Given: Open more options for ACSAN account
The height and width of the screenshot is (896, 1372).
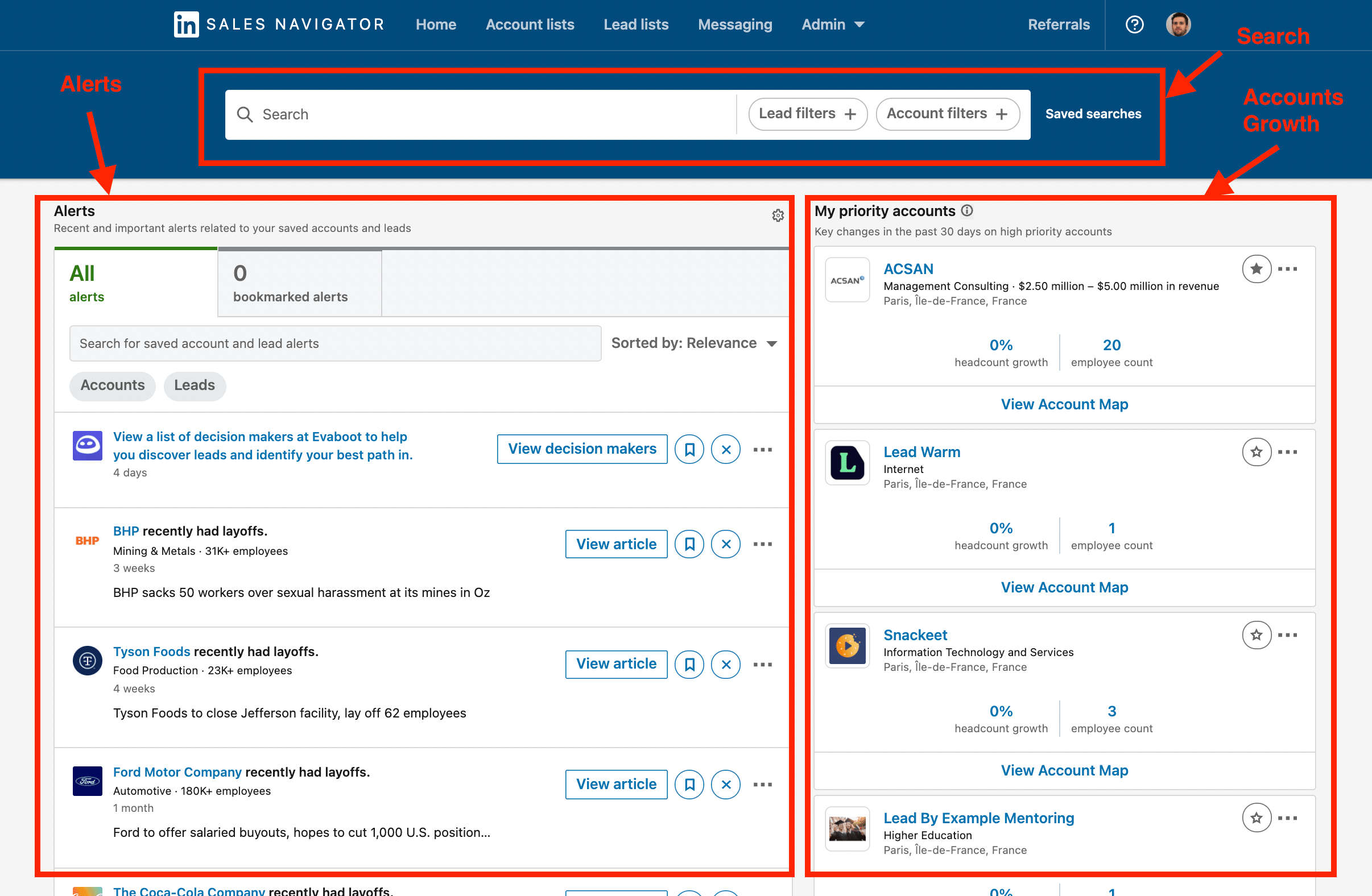Looking at the screenshot, I should click(x=1287, y=268).
